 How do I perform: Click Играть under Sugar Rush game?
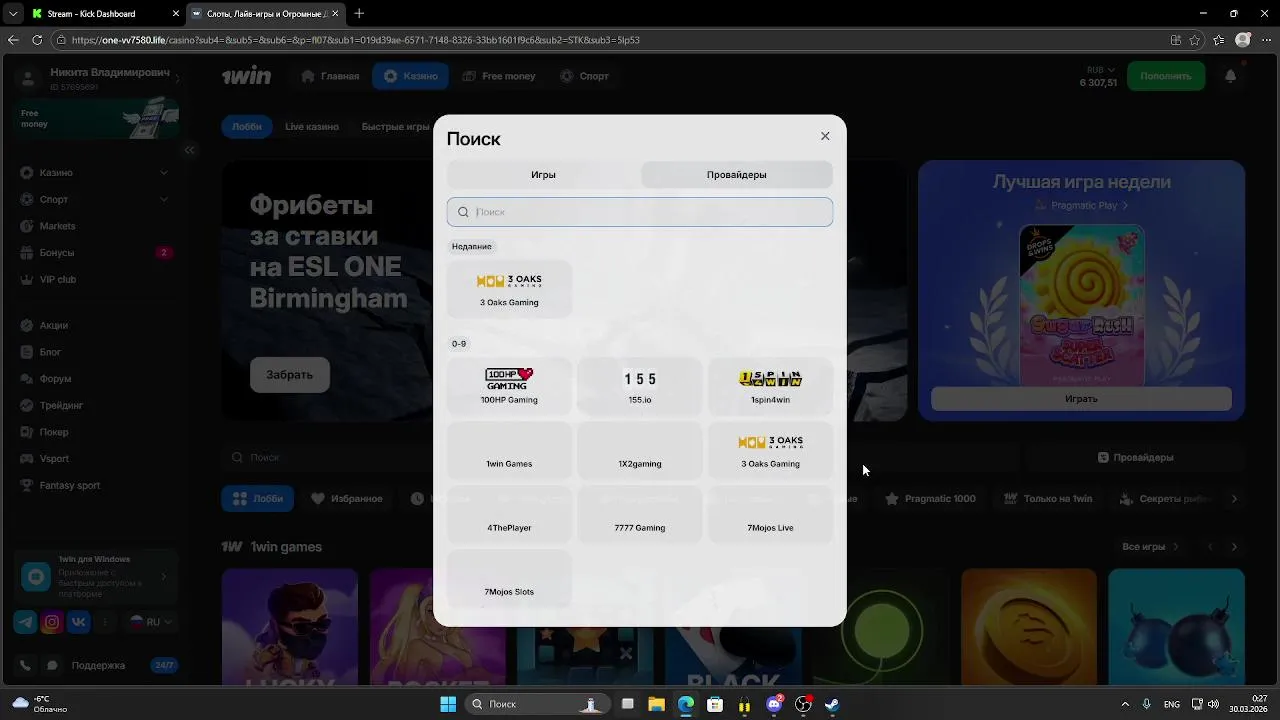[x=1081, y=398]
